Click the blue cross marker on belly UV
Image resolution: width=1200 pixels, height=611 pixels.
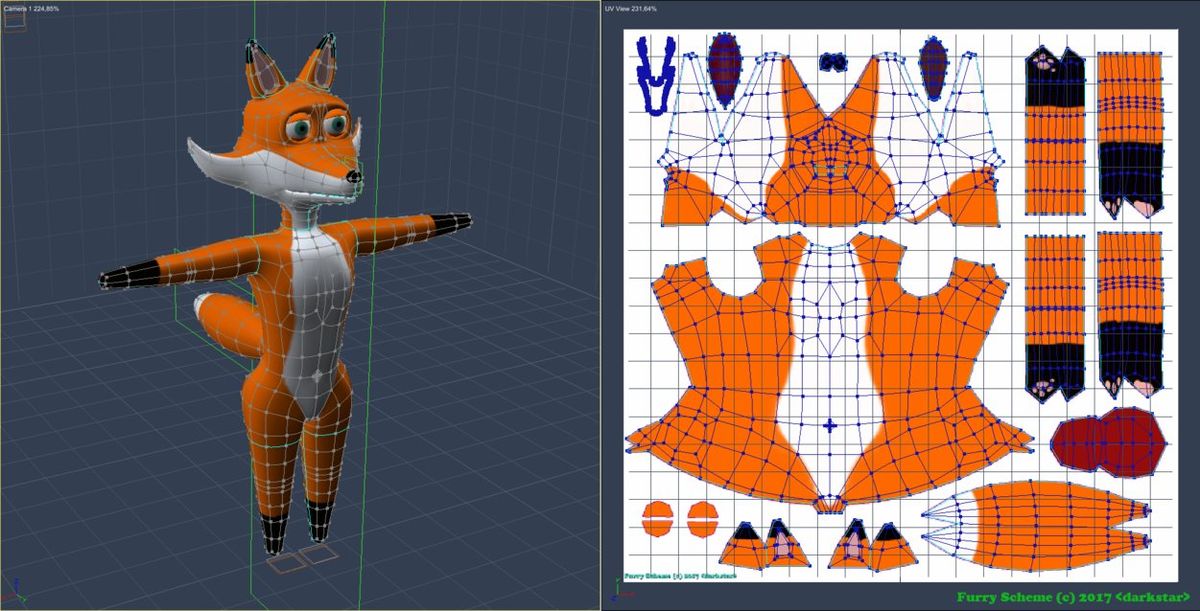point(830,427)
